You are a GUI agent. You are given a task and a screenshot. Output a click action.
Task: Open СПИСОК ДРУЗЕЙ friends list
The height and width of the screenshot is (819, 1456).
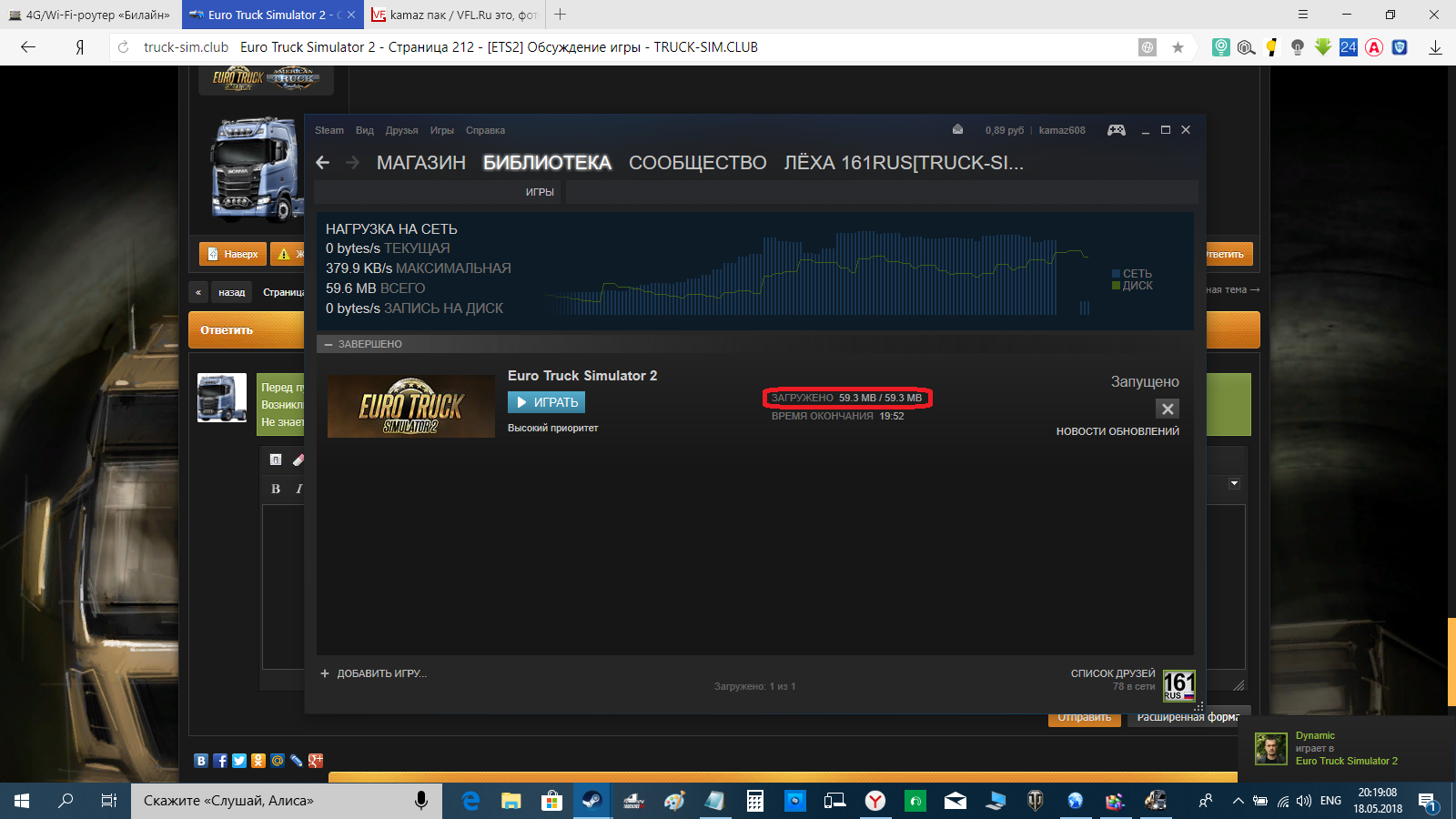tap(1113, 673)
